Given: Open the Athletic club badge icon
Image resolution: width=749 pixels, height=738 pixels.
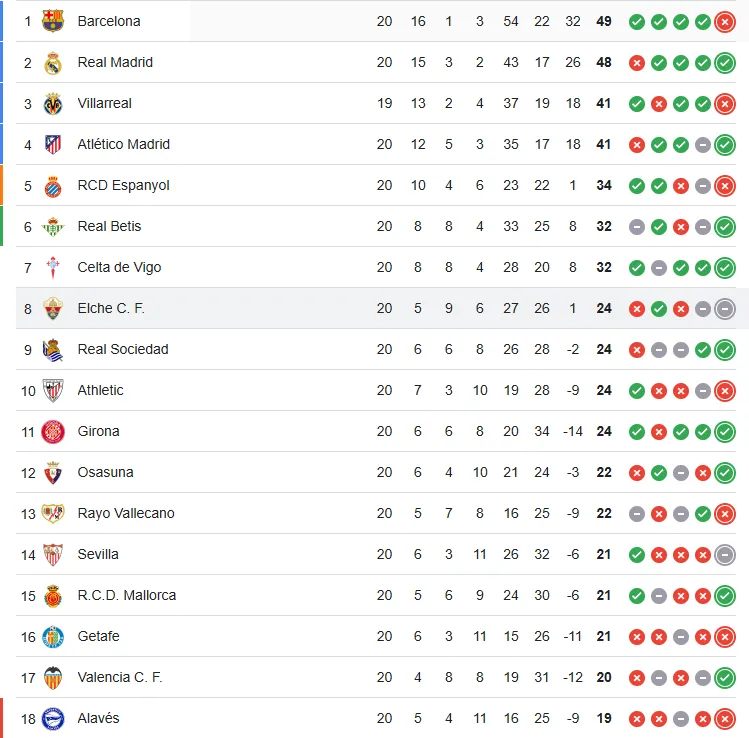Looking at the screenshot, I should point(53,390).
